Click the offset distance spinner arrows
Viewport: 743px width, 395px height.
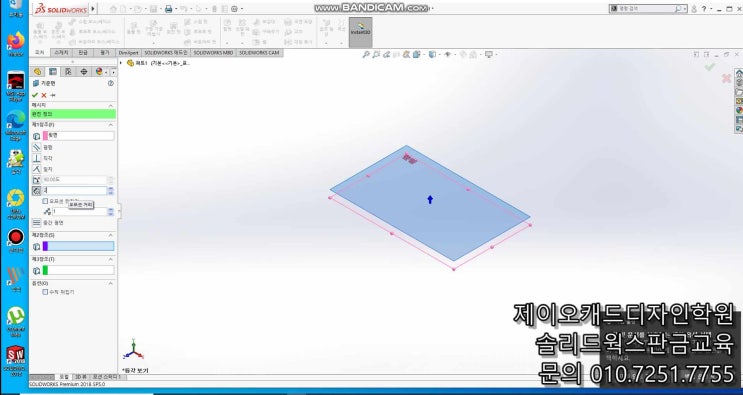point(111,191)
